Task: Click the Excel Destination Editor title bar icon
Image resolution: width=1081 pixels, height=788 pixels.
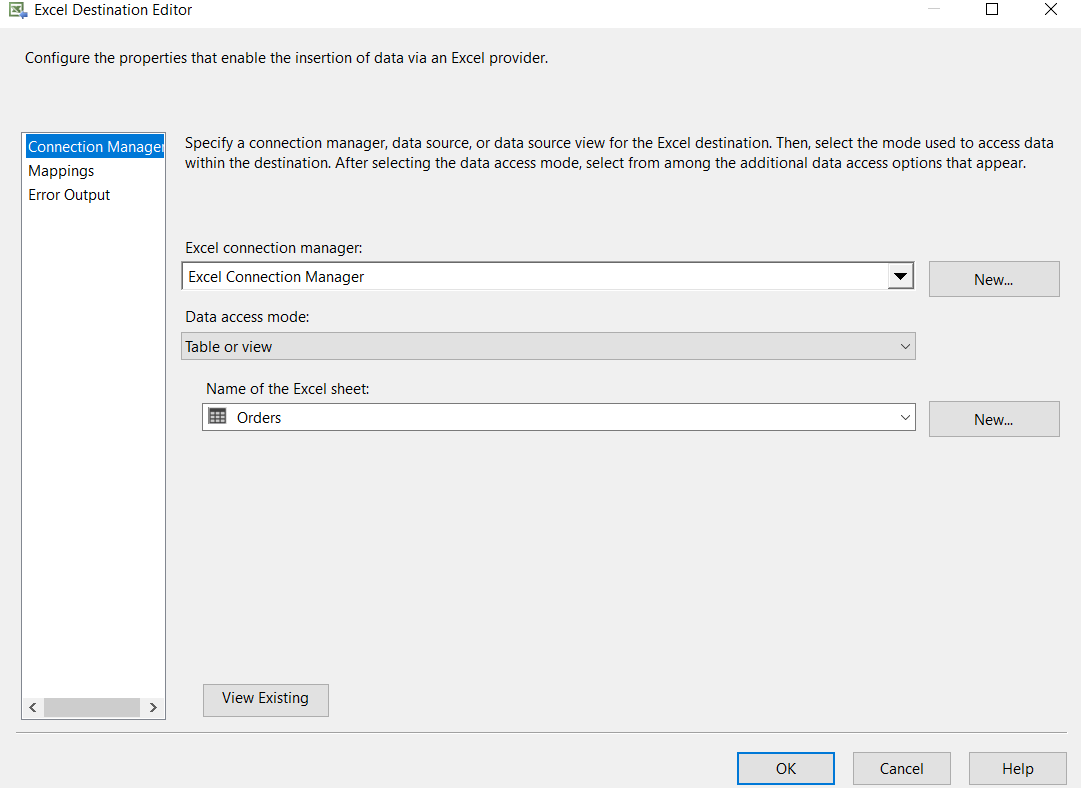Action: [x=17, y=10]
